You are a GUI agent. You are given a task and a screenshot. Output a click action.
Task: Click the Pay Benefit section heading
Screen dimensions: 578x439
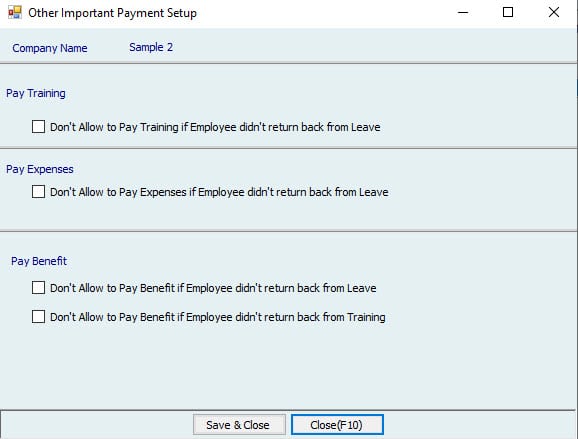coord(39,261)
